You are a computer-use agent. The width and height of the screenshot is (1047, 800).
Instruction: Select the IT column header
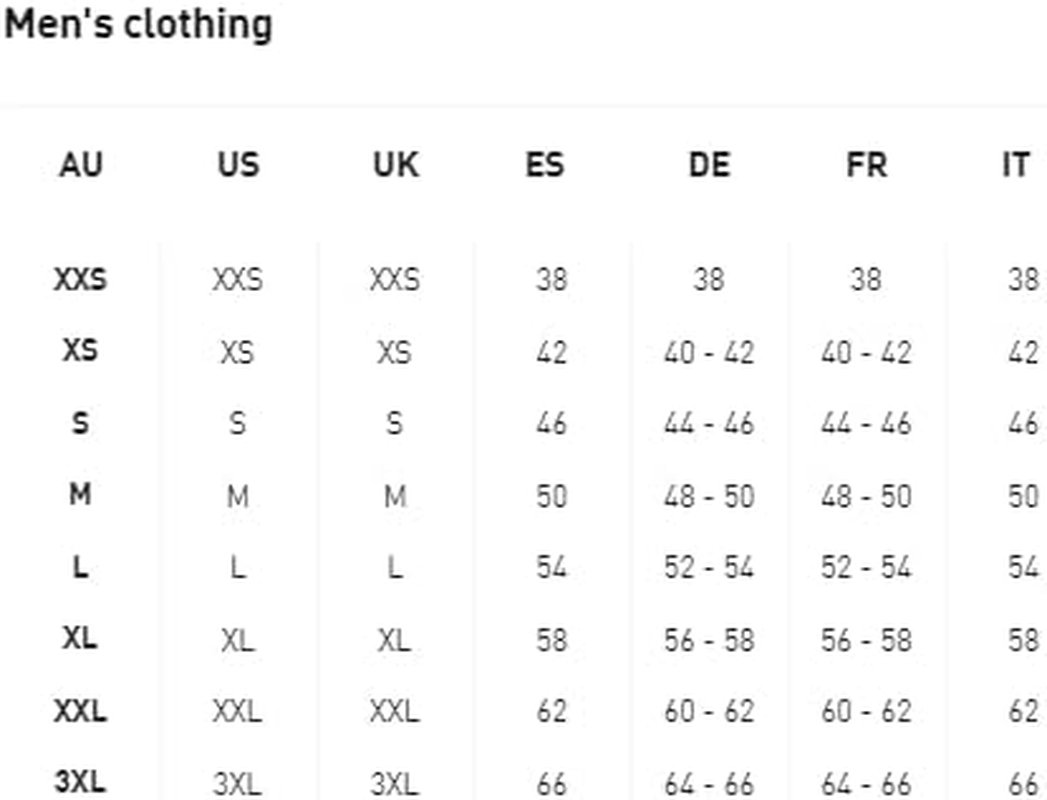1015,164
